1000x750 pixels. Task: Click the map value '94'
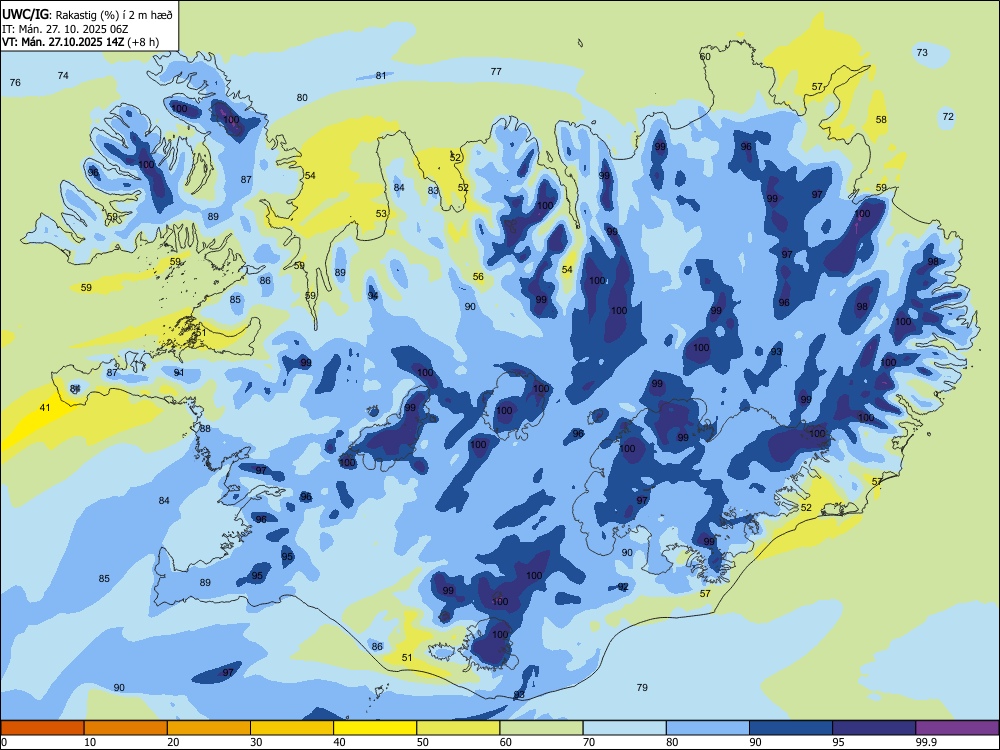[373, 295]
